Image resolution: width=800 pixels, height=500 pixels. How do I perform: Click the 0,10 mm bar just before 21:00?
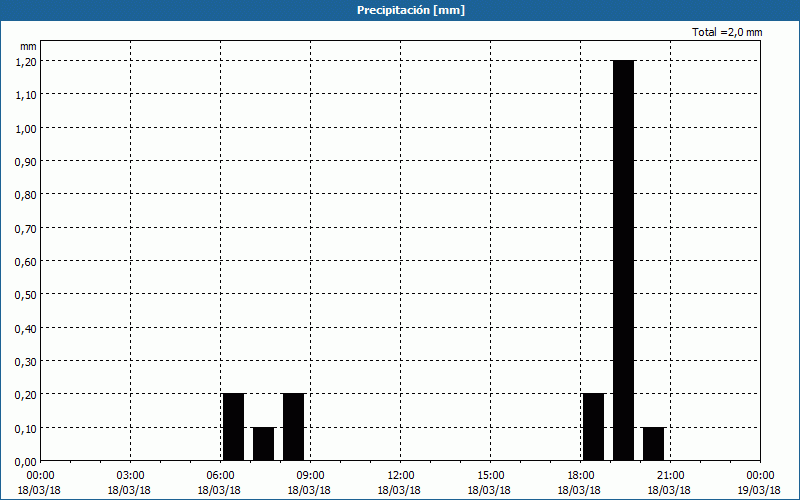coord(654,444)
